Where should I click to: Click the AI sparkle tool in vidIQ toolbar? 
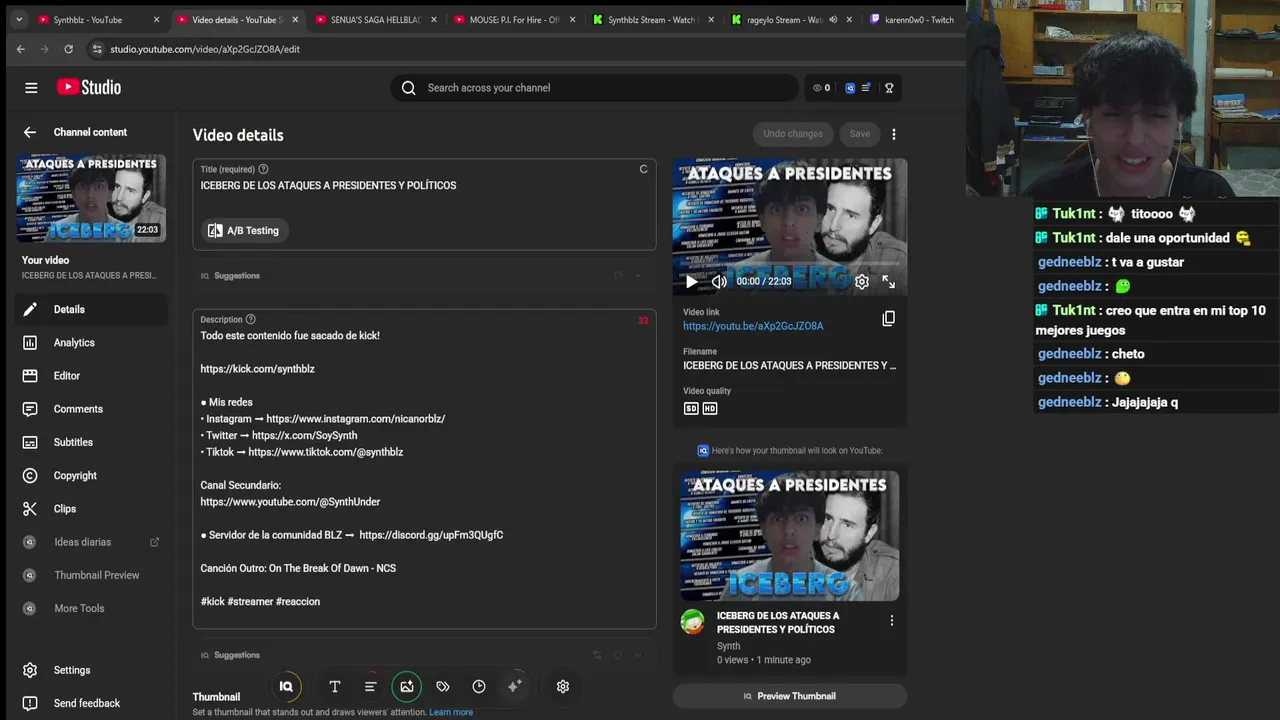[514, 687]
